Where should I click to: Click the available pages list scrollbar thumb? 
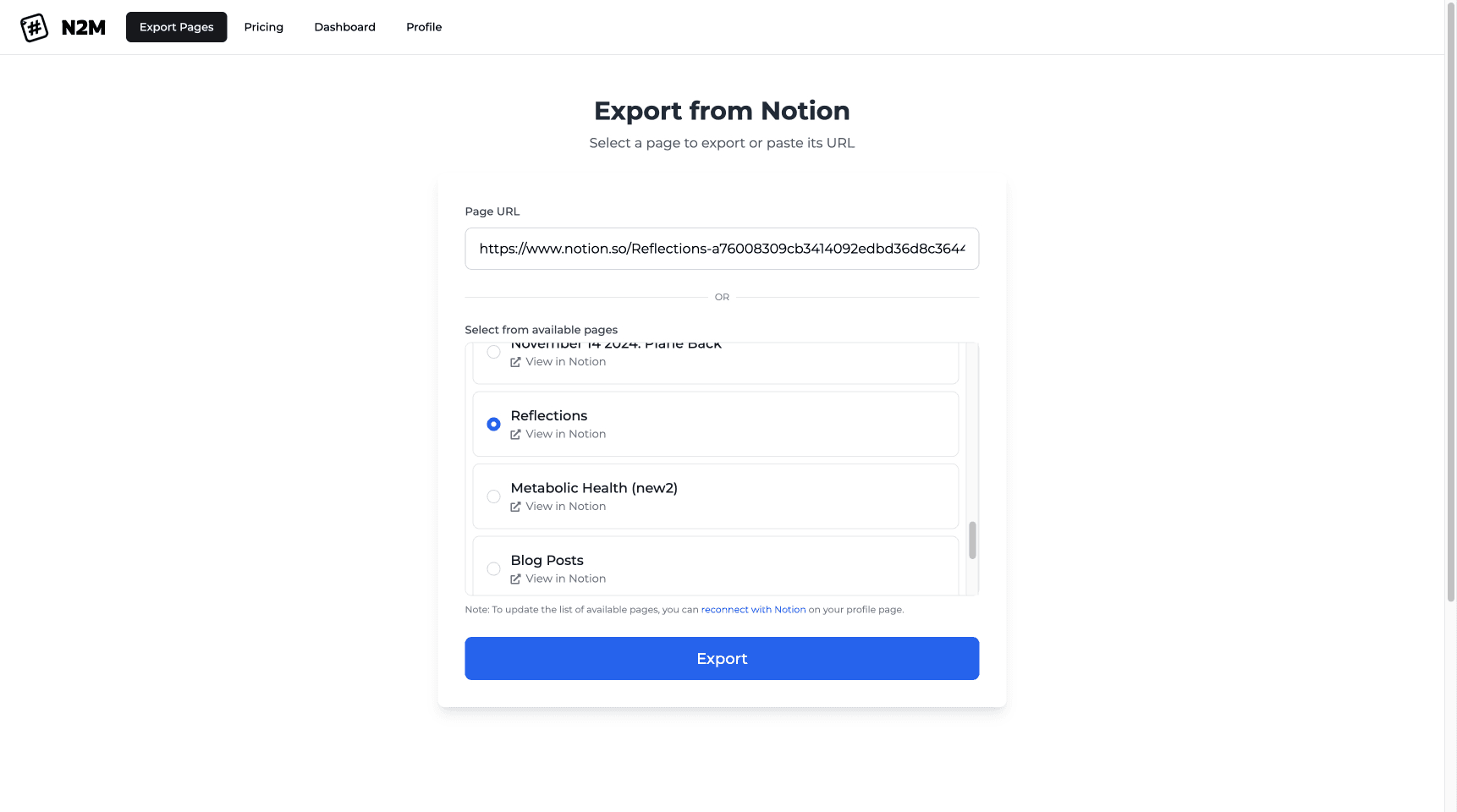(x=972, y=540)
